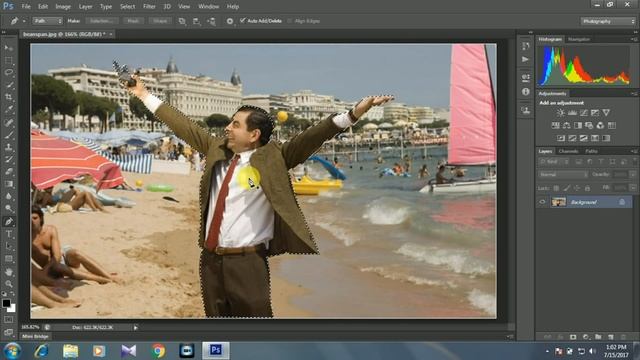Screen dimensions: 640x360
Task: Open pen geometry options gear
Action: [x=230, y=21]
